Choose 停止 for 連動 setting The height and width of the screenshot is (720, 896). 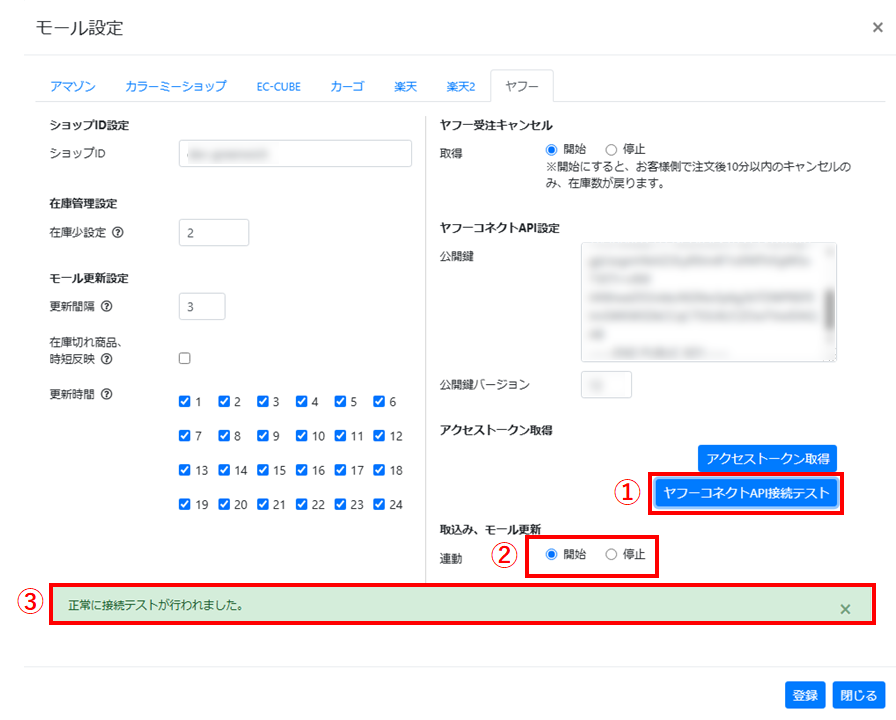(611, 554)
